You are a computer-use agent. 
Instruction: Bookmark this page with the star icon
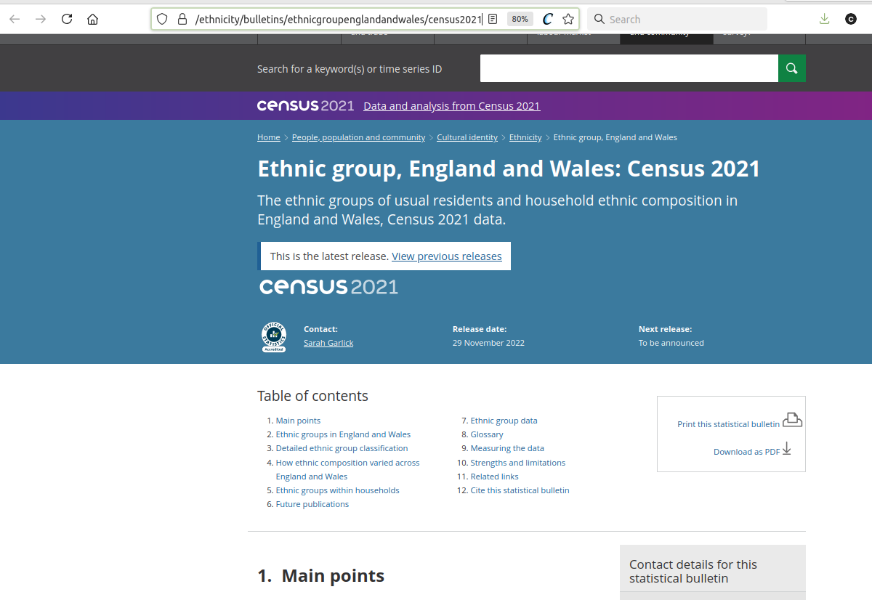[568, 19]
